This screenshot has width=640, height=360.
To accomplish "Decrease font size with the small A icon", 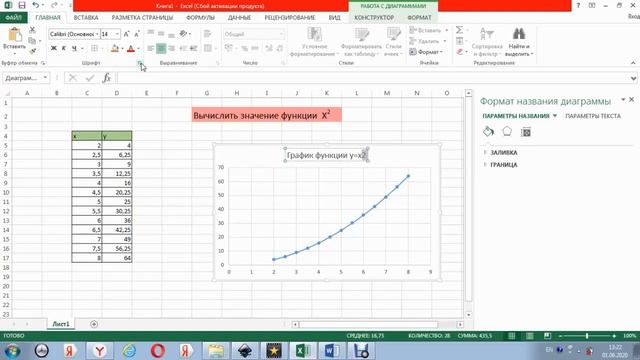I will pyautogui.click(x=136, y=34).
